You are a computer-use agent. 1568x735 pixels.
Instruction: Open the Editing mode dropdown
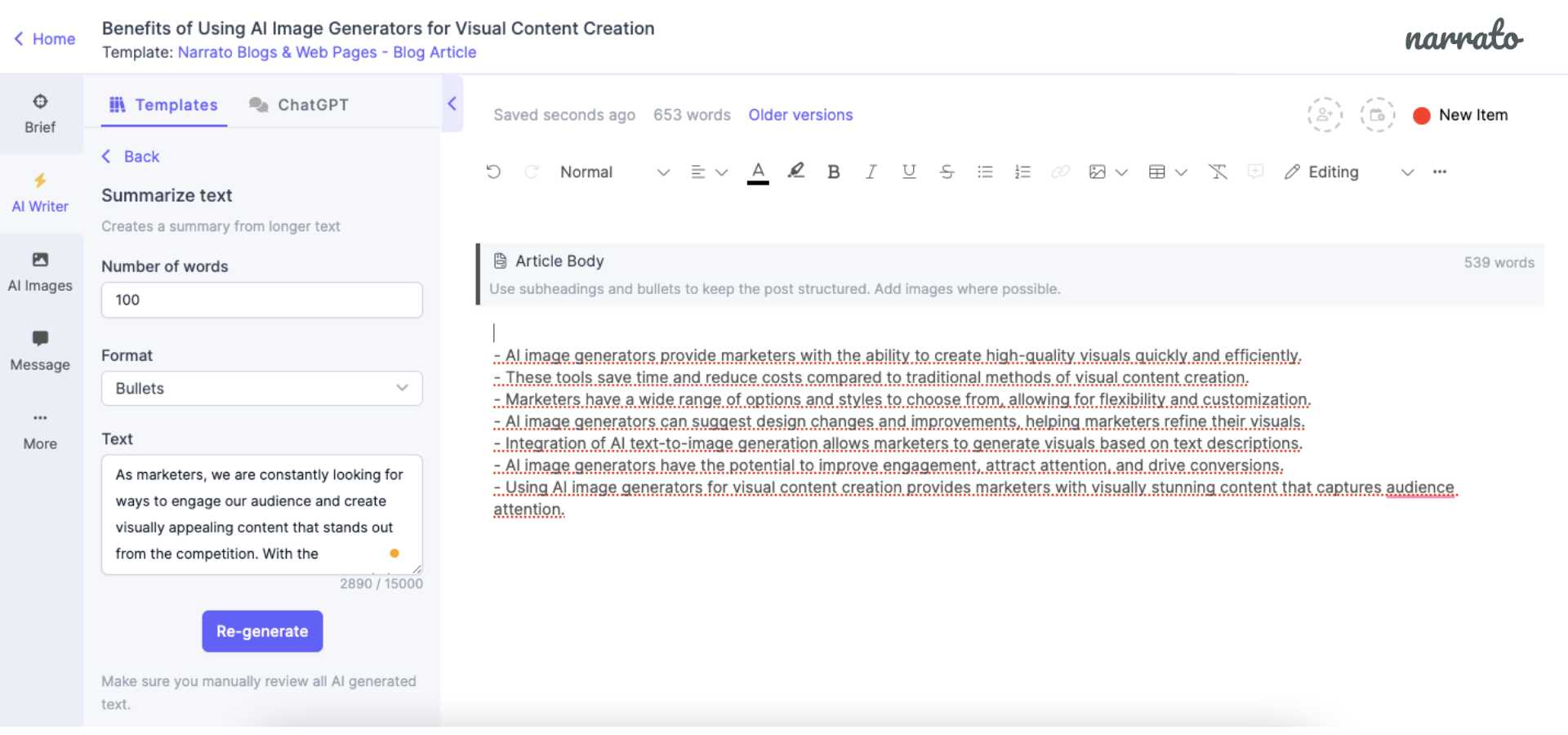coord(1347,172)
